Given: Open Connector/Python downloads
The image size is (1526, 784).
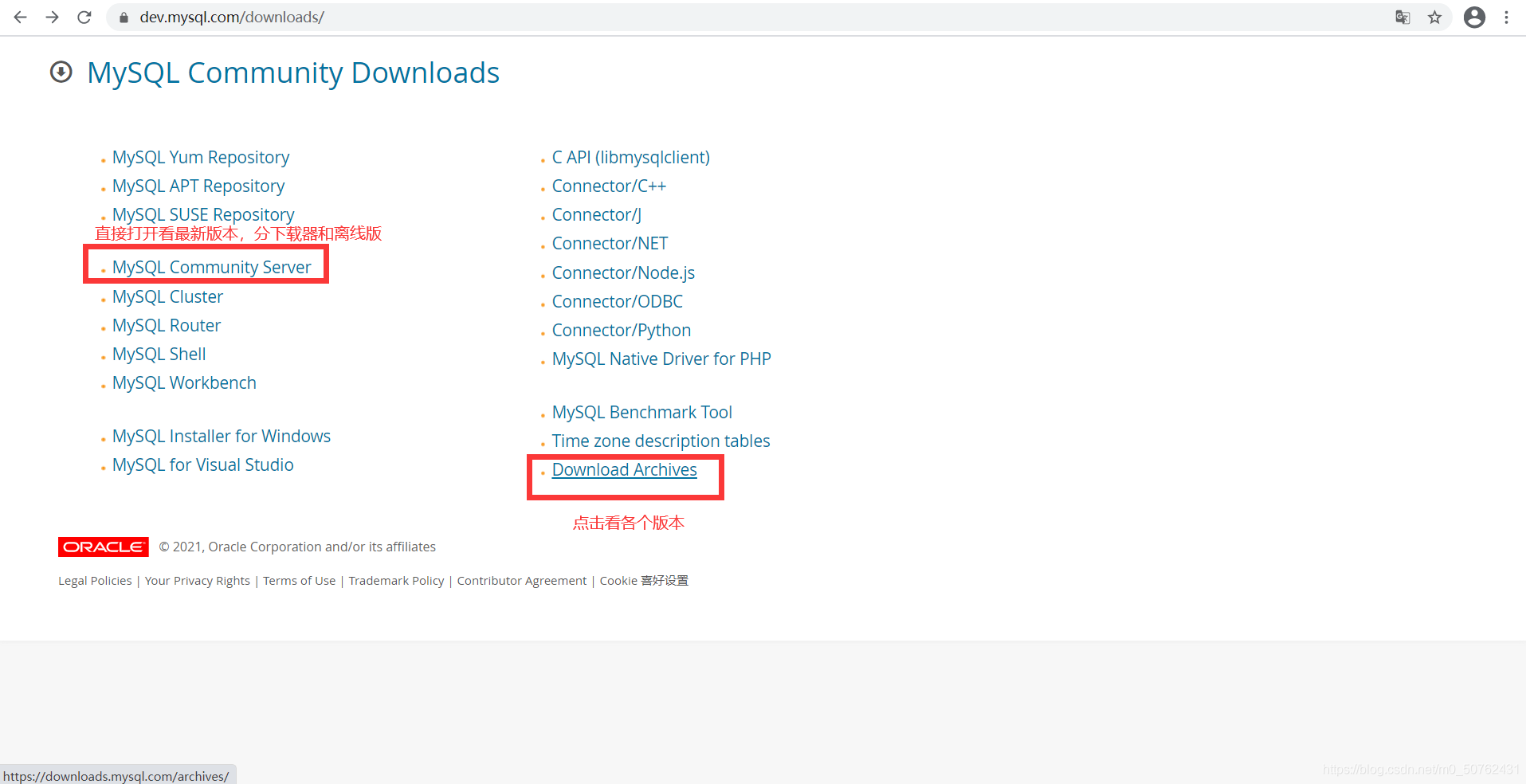Looking at the screenshot, I should pyautogui.click(x=622, y=331).
